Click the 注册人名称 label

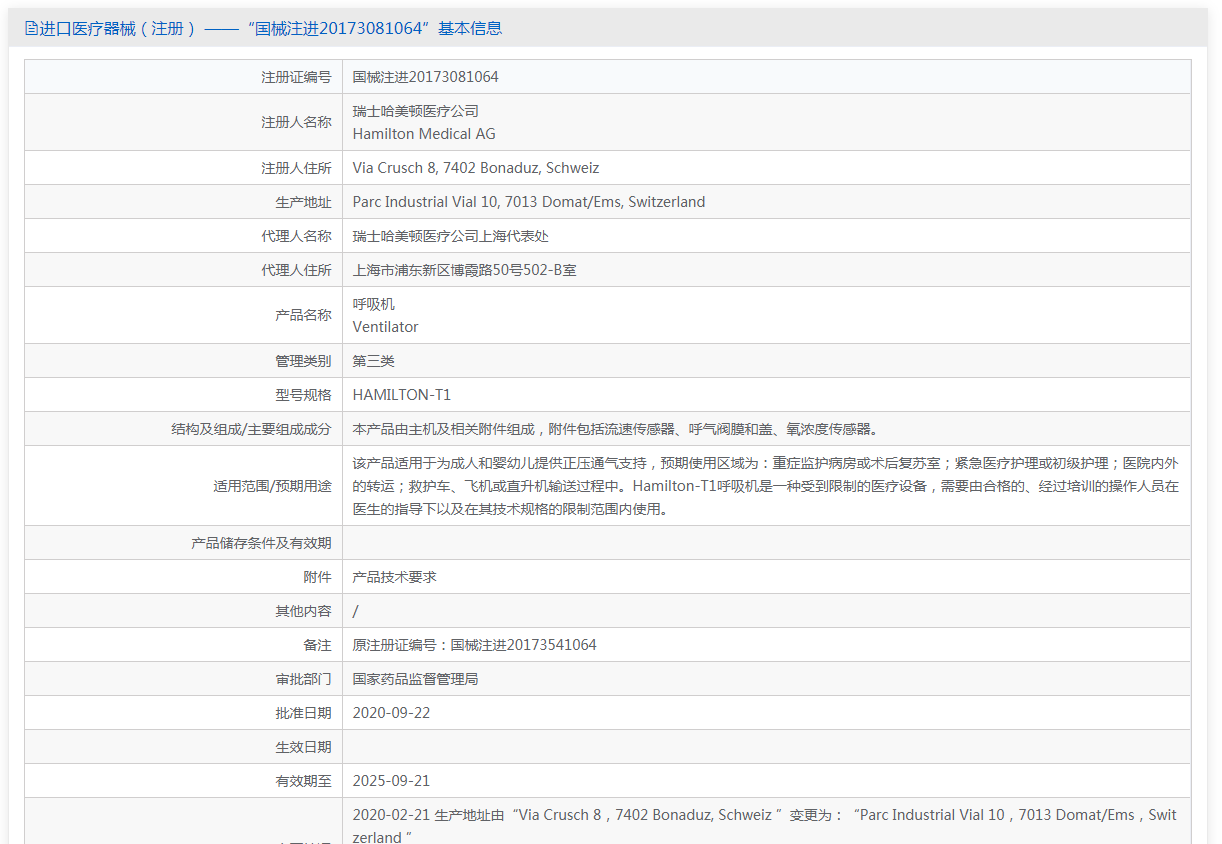296,122
